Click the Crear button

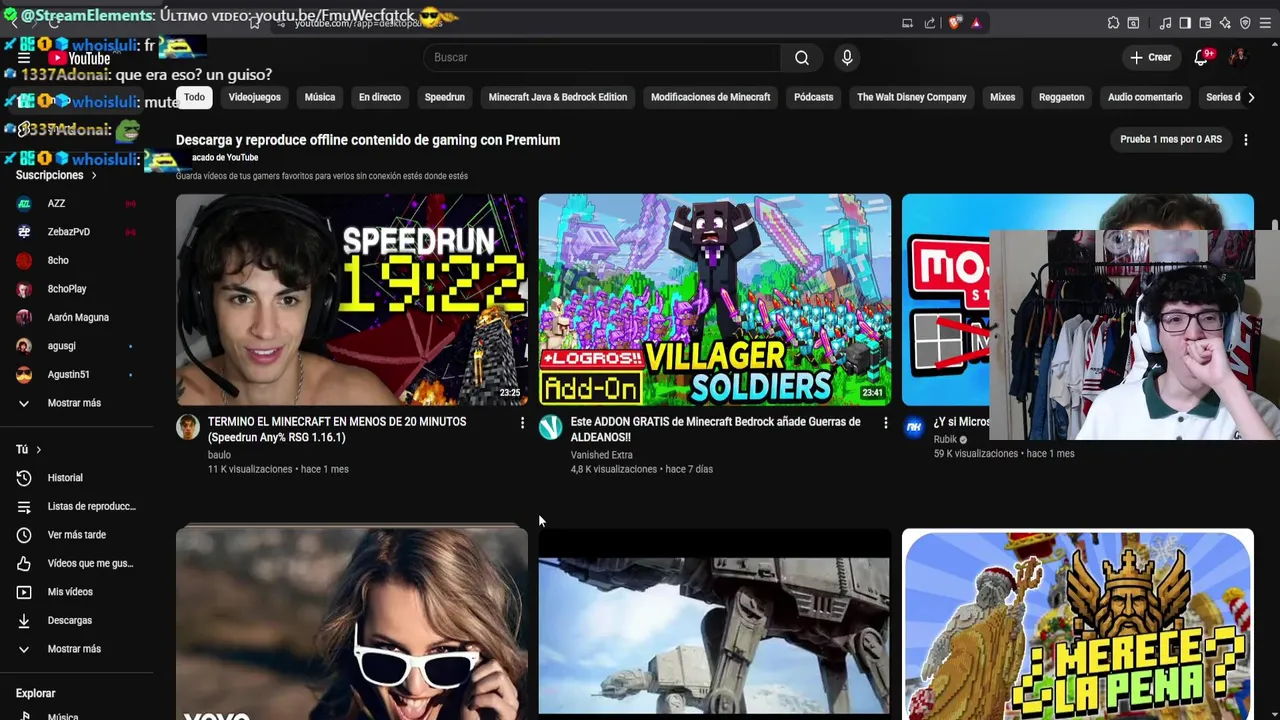[1151, 57]
